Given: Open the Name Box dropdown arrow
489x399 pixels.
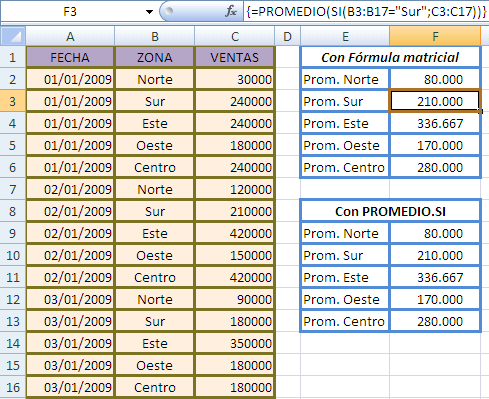Looking at the screenshot, I should coord(149,12).
